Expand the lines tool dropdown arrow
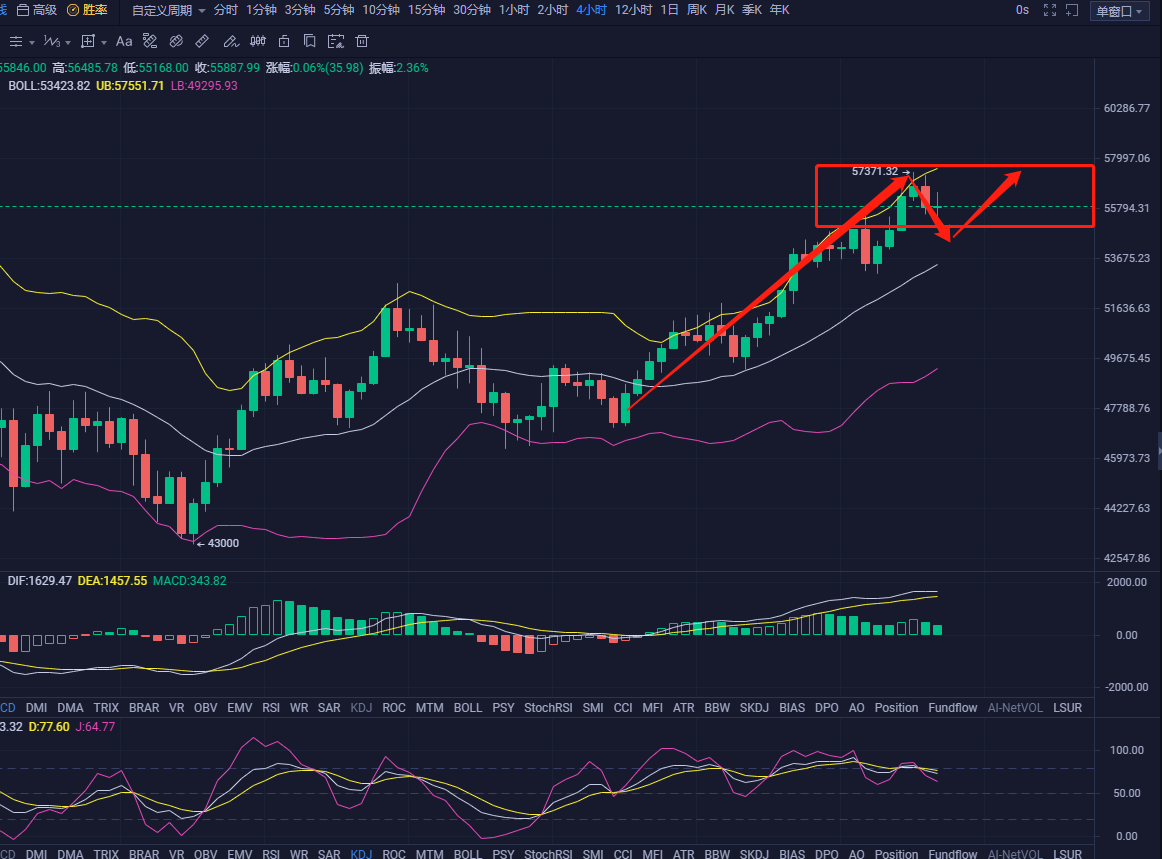1162x859 pixels. tap(32, 42)
